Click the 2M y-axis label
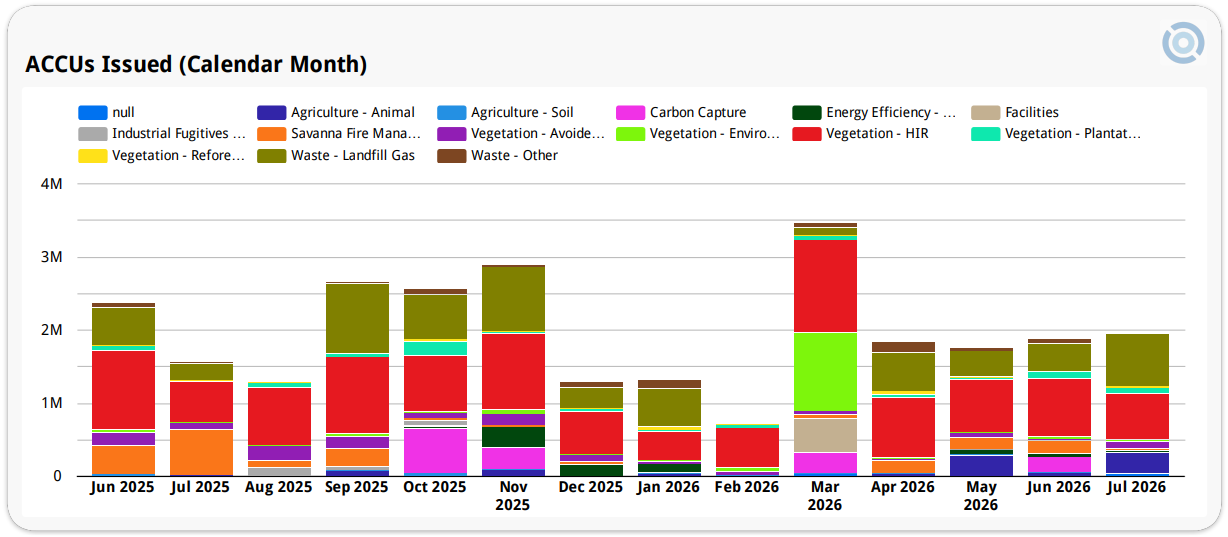The image size is (1228, 537). pos(52,330)
